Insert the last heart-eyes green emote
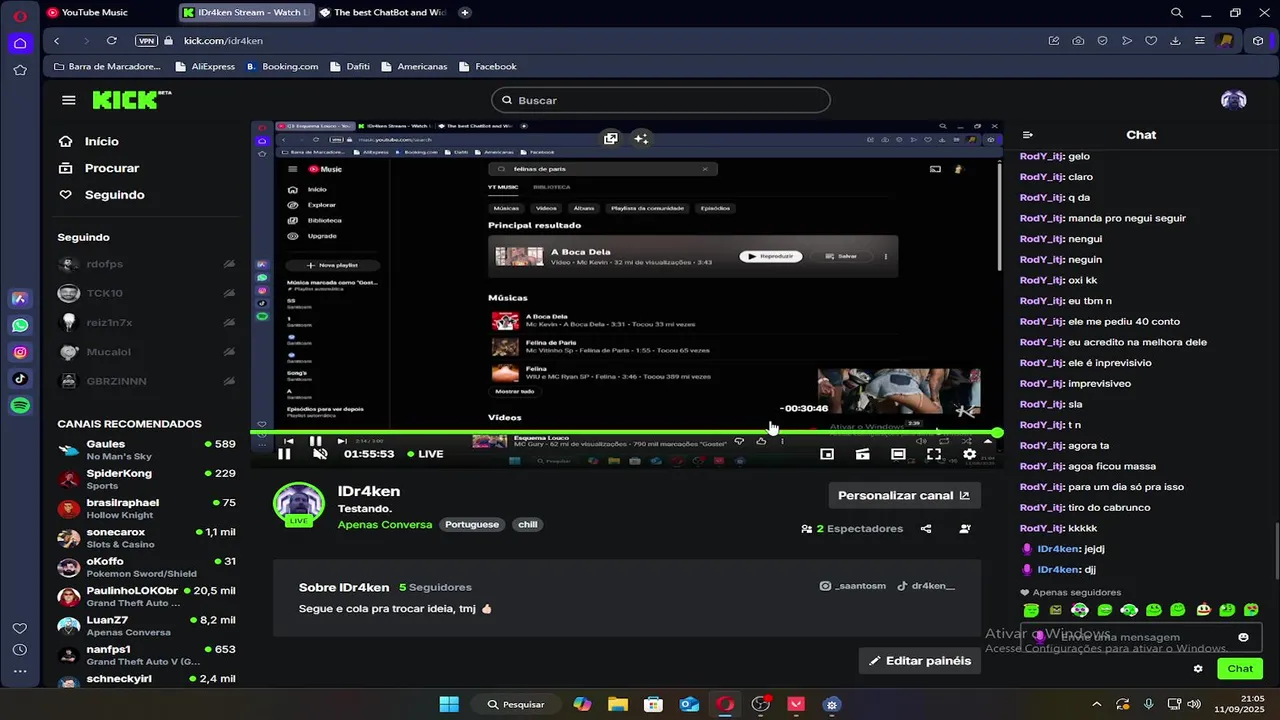The width and height of the screenshot is (1280, 720). (x=1251, y=610)
